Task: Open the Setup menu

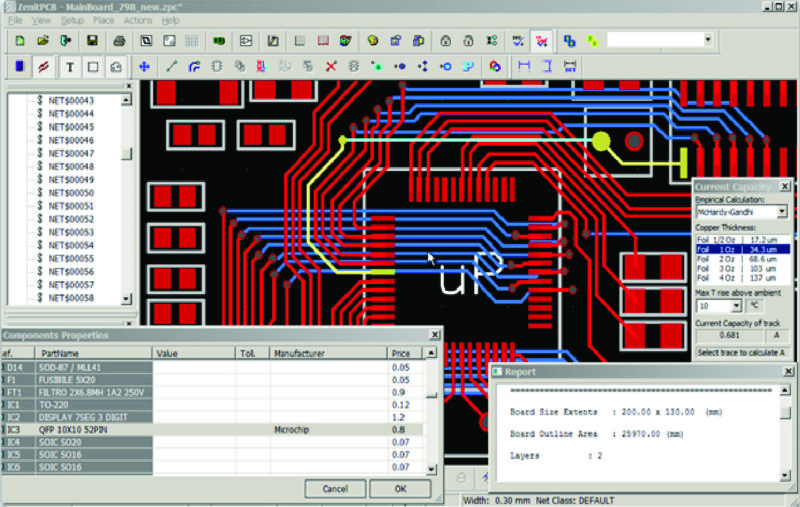Action: click(72, 20)
